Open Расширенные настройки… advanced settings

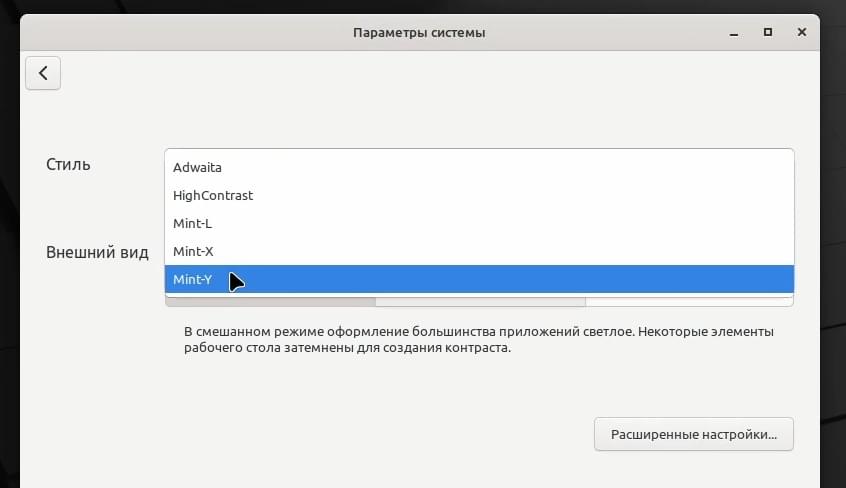[x=694, y=434]
